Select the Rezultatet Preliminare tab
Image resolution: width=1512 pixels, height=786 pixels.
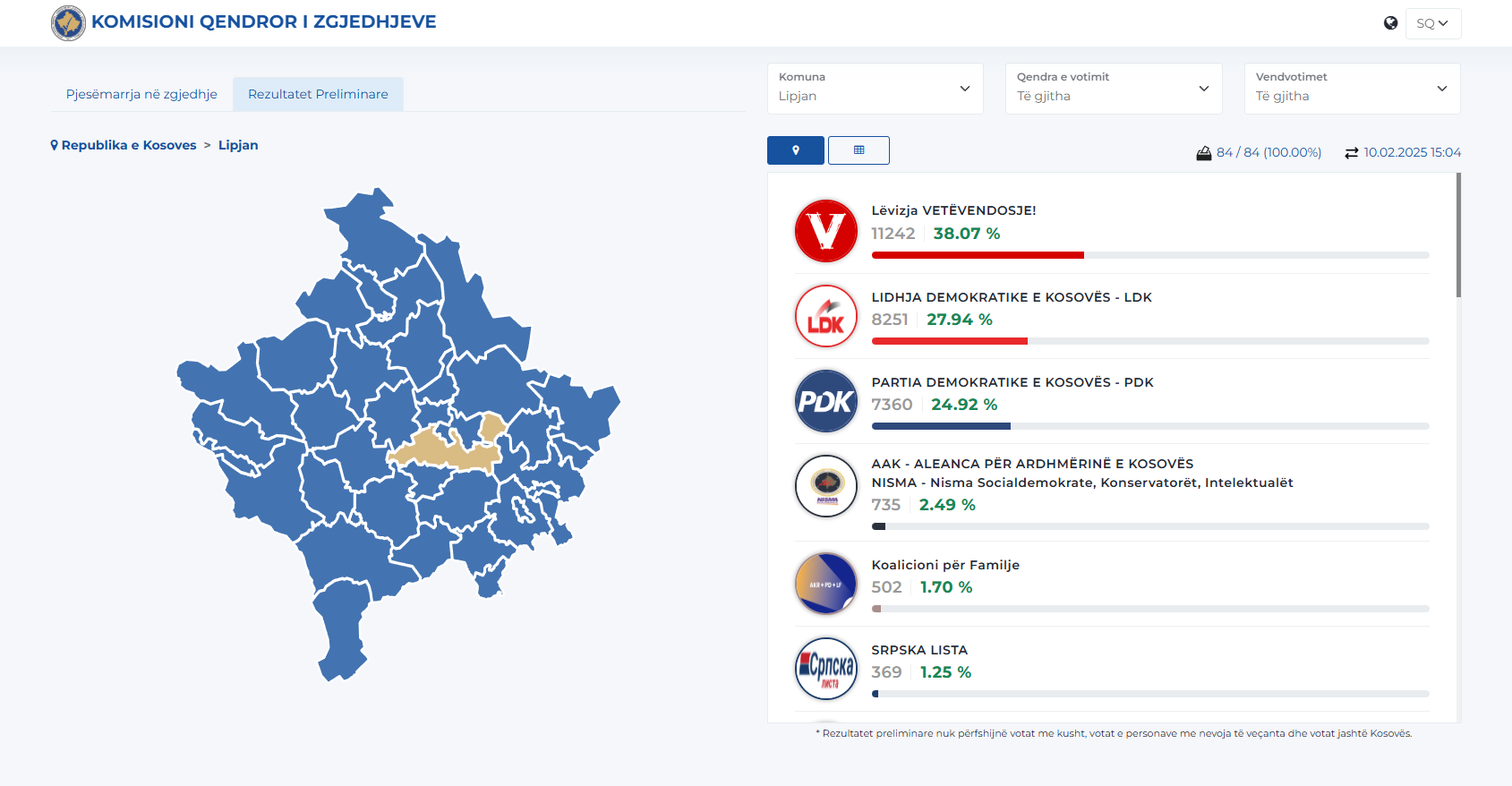[318, 94]
